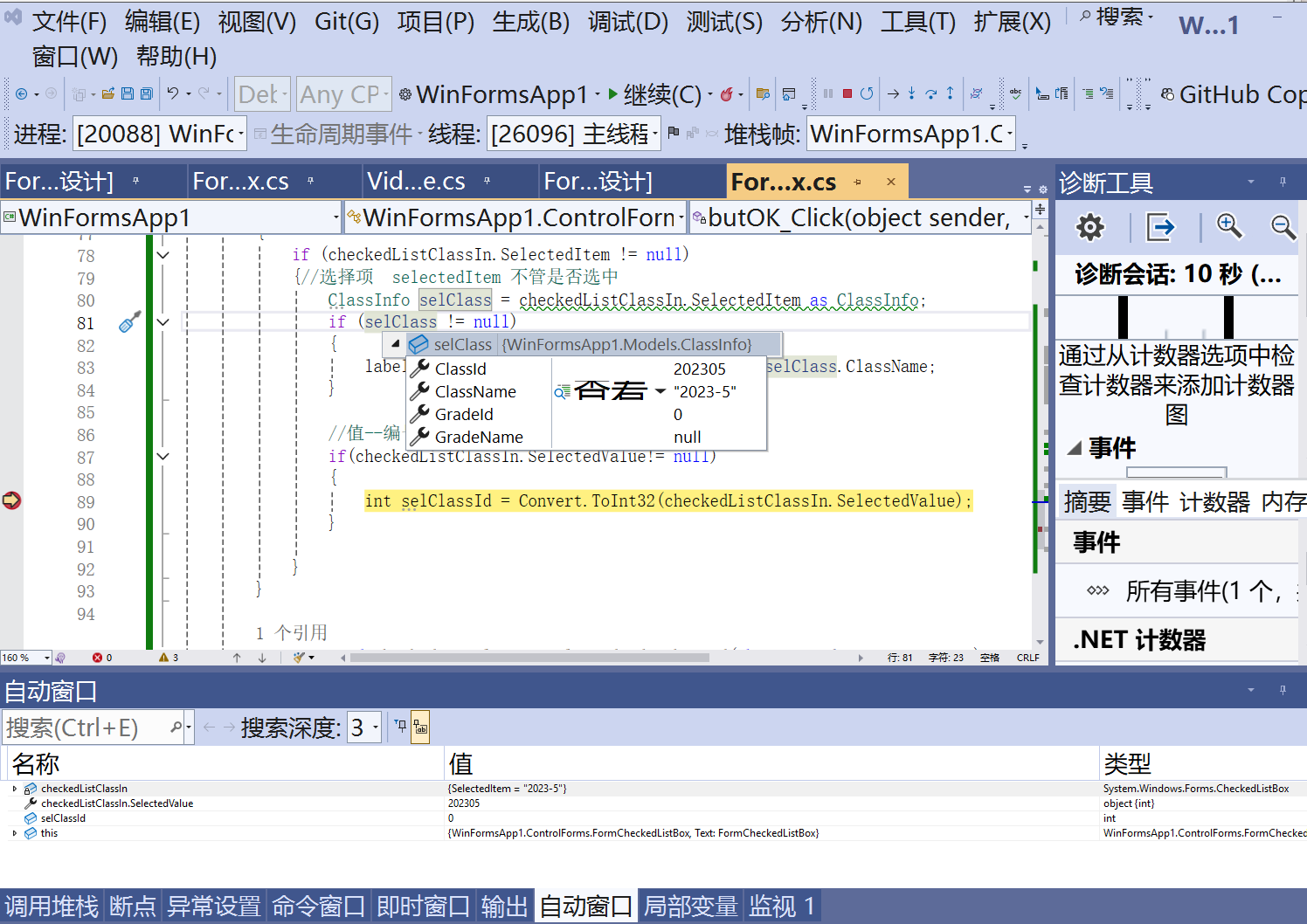The width and height of the screenshot is (1307, 924).
Task: Open the 即时窗口 tab
Action: click(x=423, y=906)
